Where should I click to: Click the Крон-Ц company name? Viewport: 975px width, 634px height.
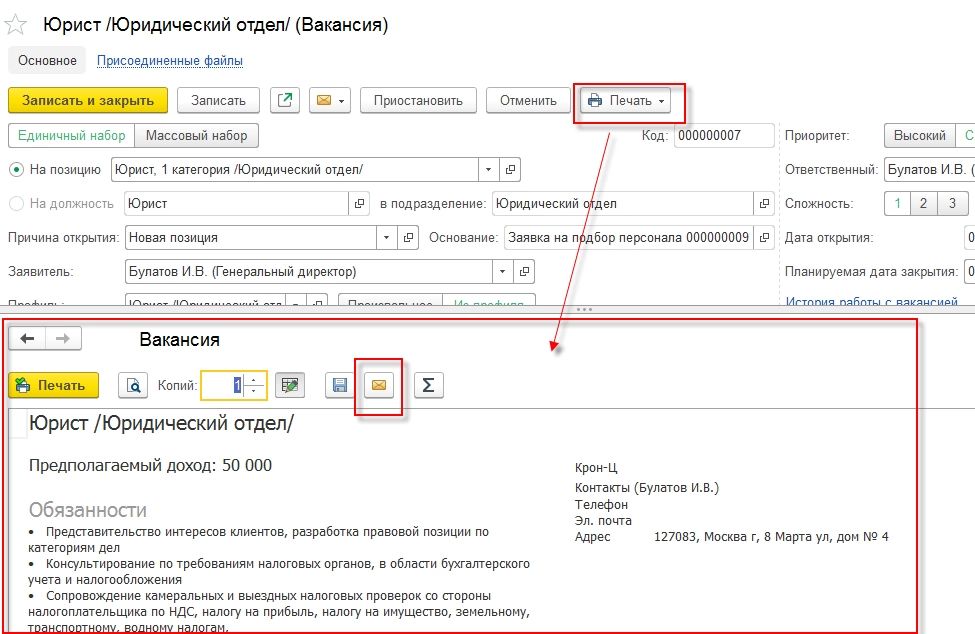pyautogui.click(x=596, y=468)
